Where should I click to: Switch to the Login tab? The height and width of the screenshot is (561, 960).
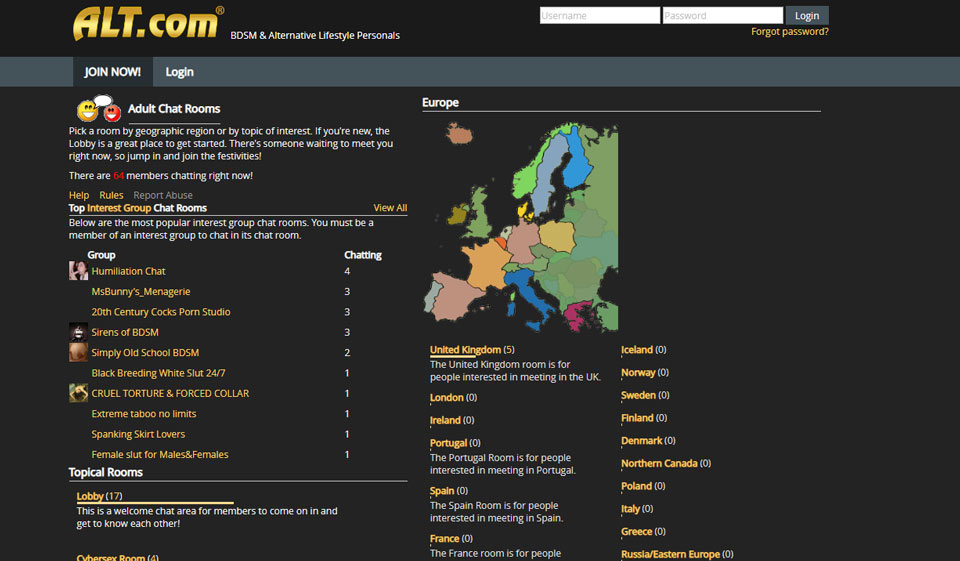(179, 72)
